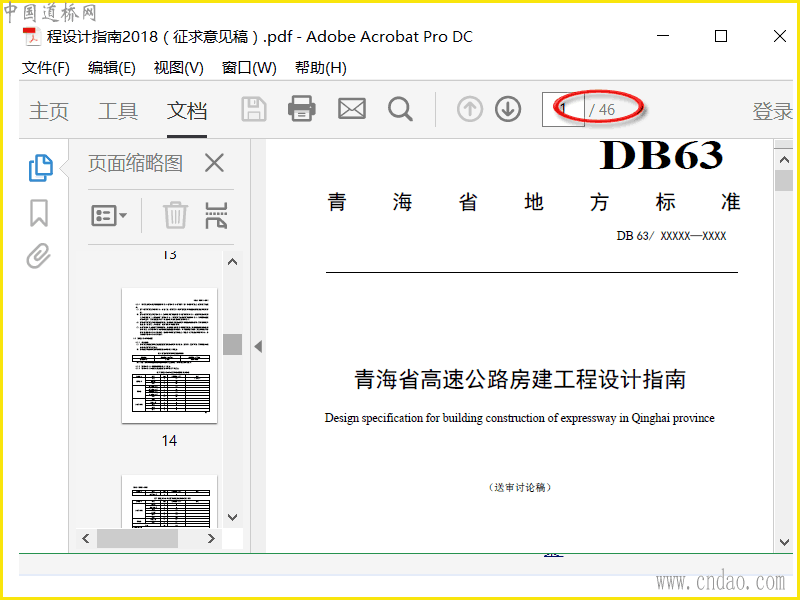
Task: Print the document using printer icon
Action: point(302,109)
